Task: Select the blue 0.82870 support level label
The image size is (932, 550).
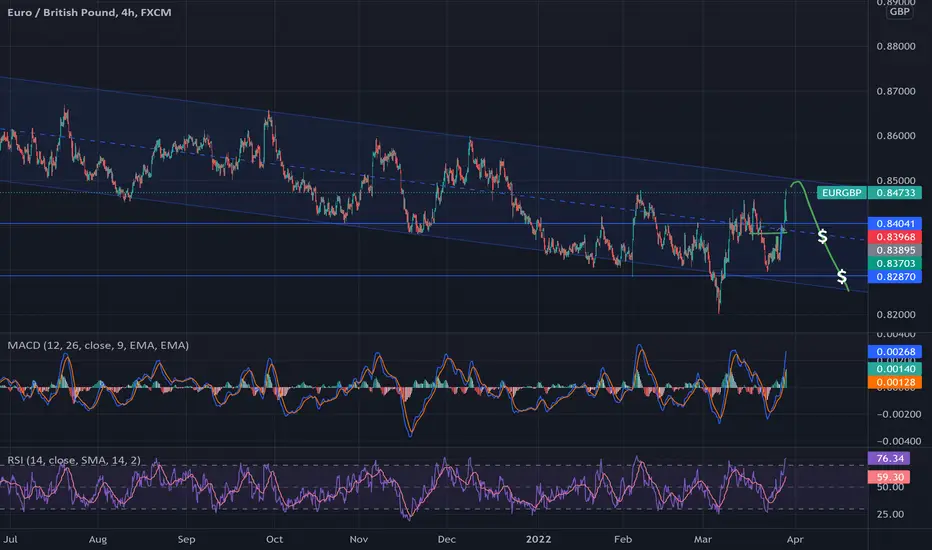Action: pyautogui.click(x=895, y=276)
